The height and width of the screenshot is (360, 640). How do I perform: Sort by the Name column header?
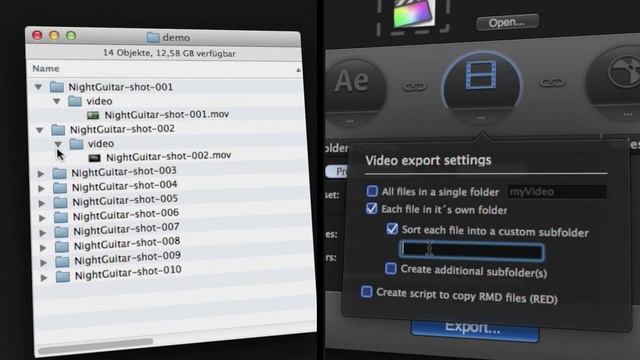coord(46,69)
